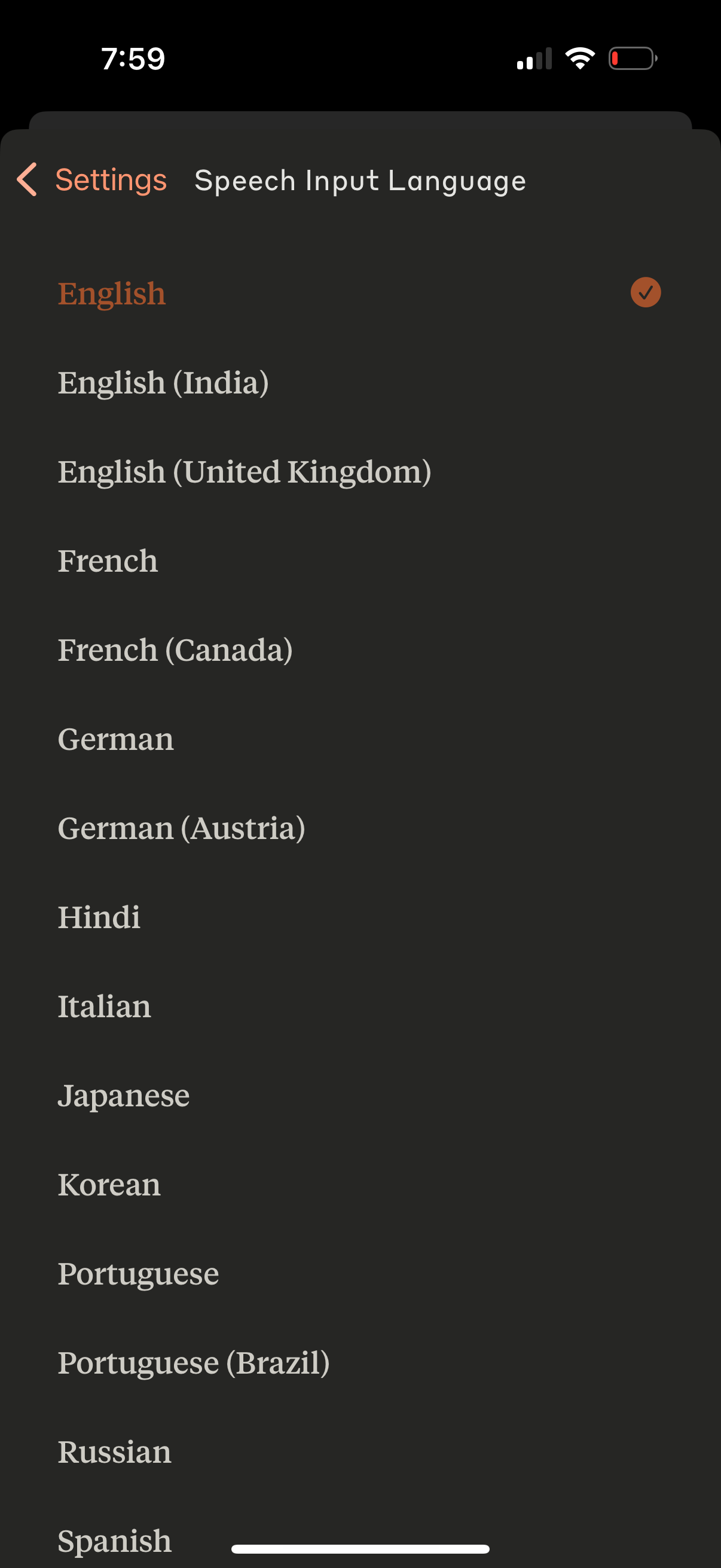Tap the Wi-Fi icon in status bar

pyautogui.click(x=579, y=57)
